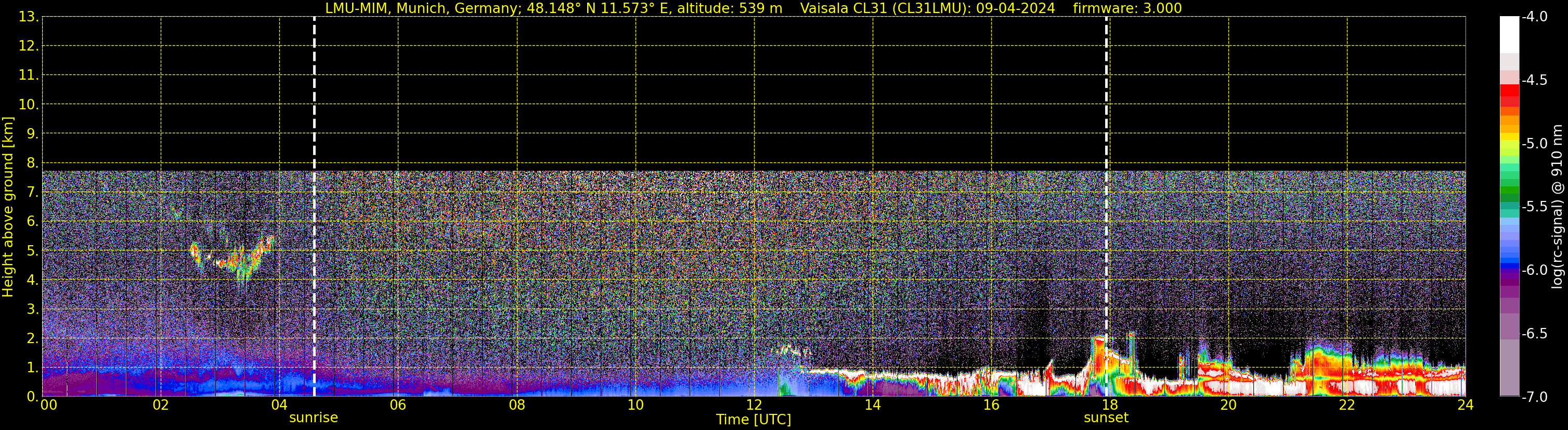Click the height axis tick '2.'
1568x430 pixels.
(32, 338)
